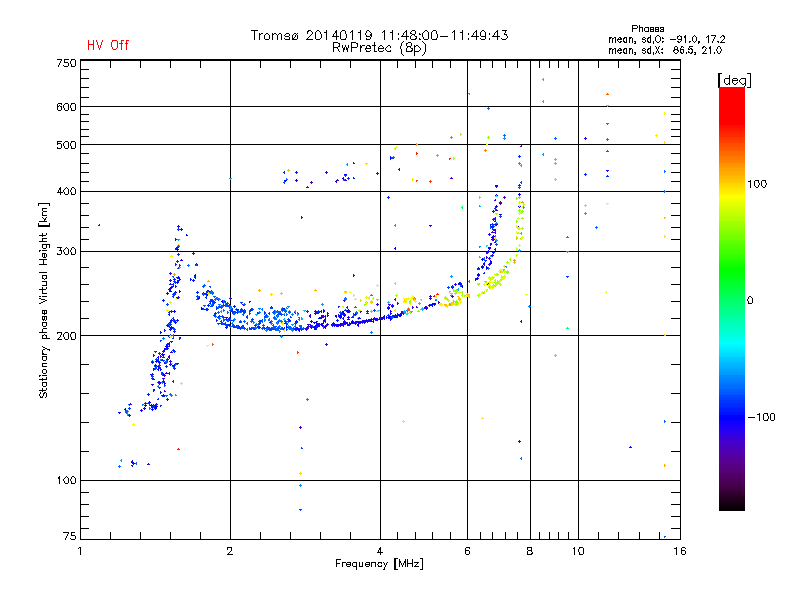Click the x-axis tick label '2'
This screenshot has height=600, width=800.
tap(230, 551)
